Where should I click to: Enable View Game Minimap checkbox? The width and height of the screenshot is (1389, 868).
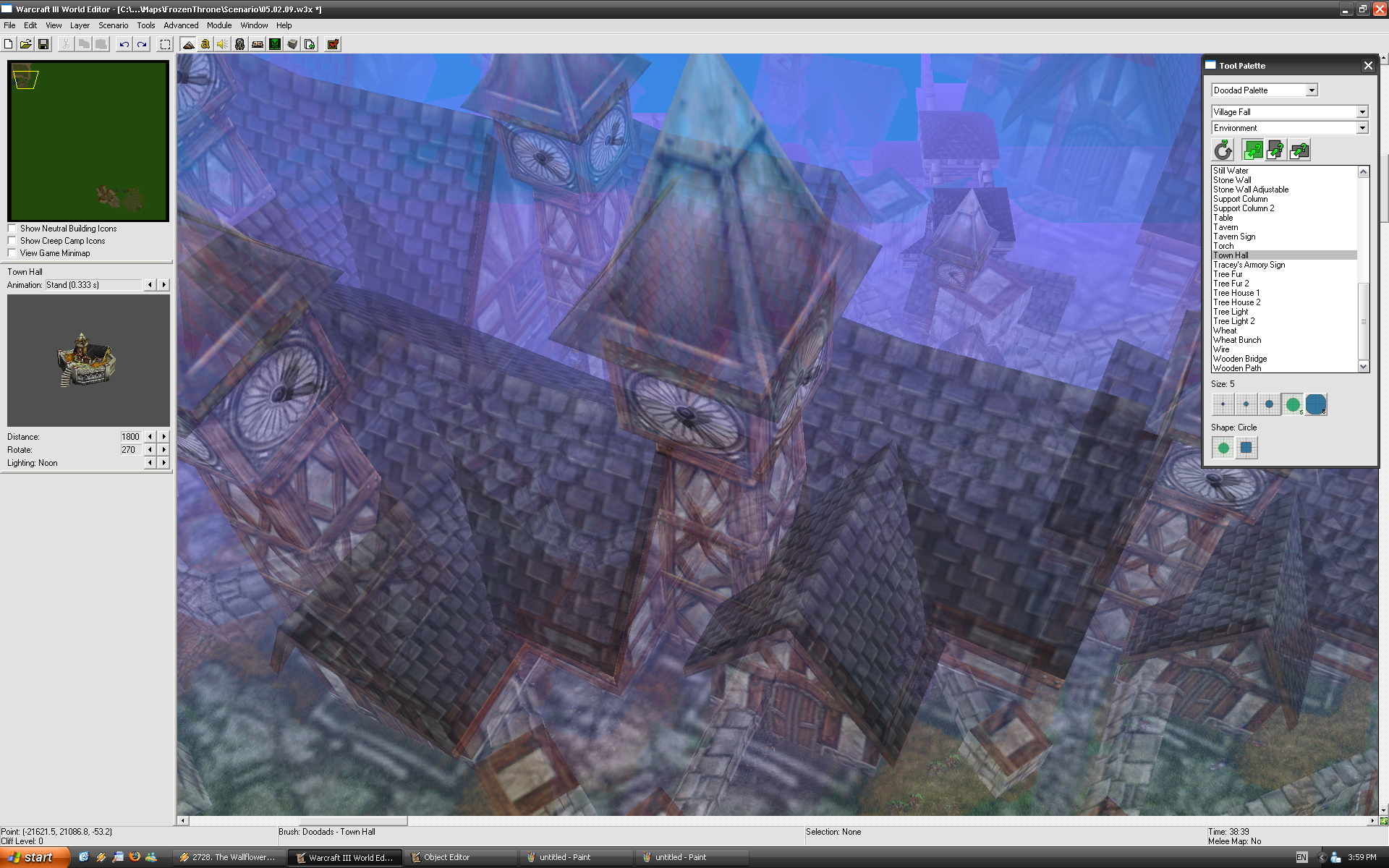tap(12, 253)
